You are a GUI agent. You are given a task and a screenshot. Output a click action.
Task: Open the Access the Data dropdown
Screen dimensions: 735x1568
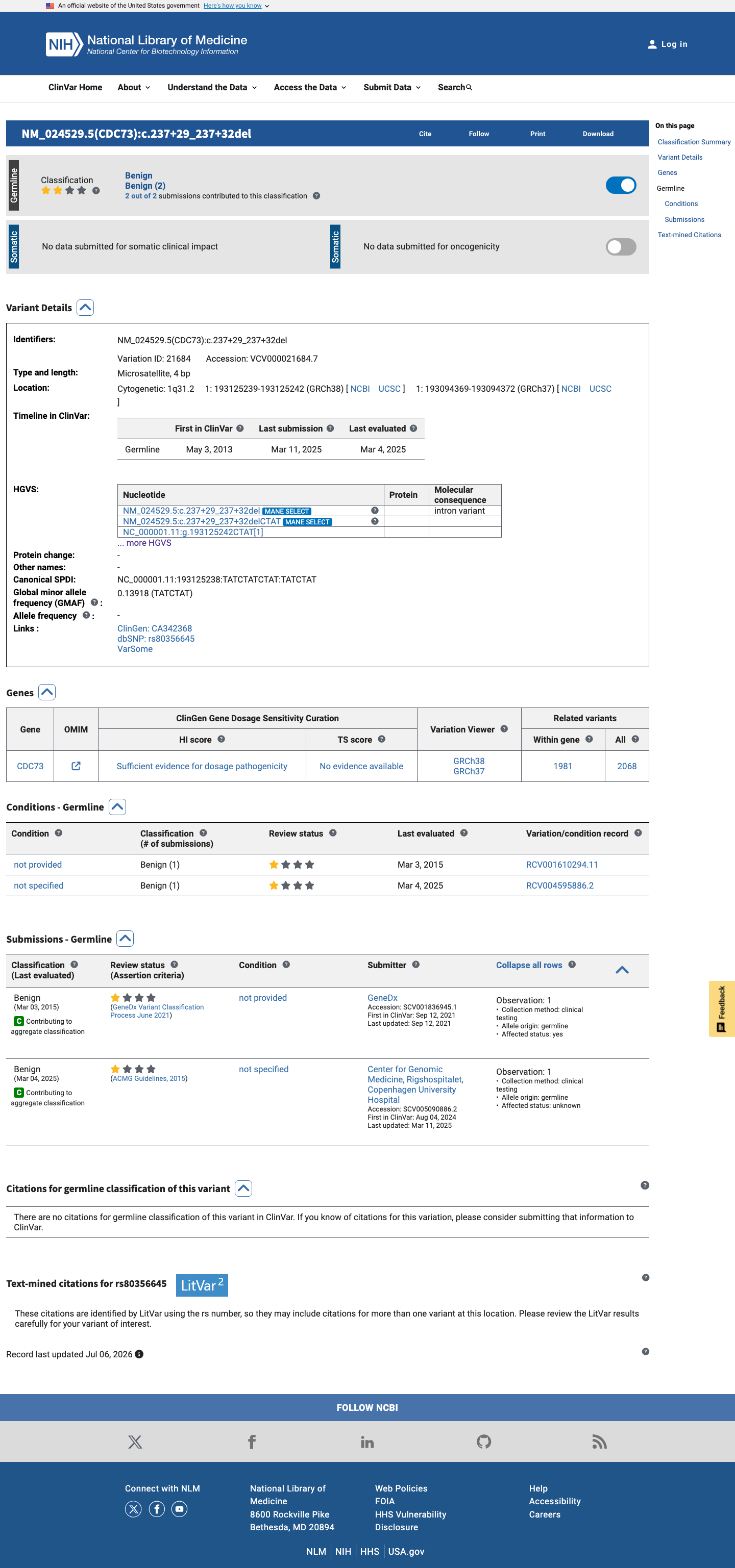tap(310, 88)
